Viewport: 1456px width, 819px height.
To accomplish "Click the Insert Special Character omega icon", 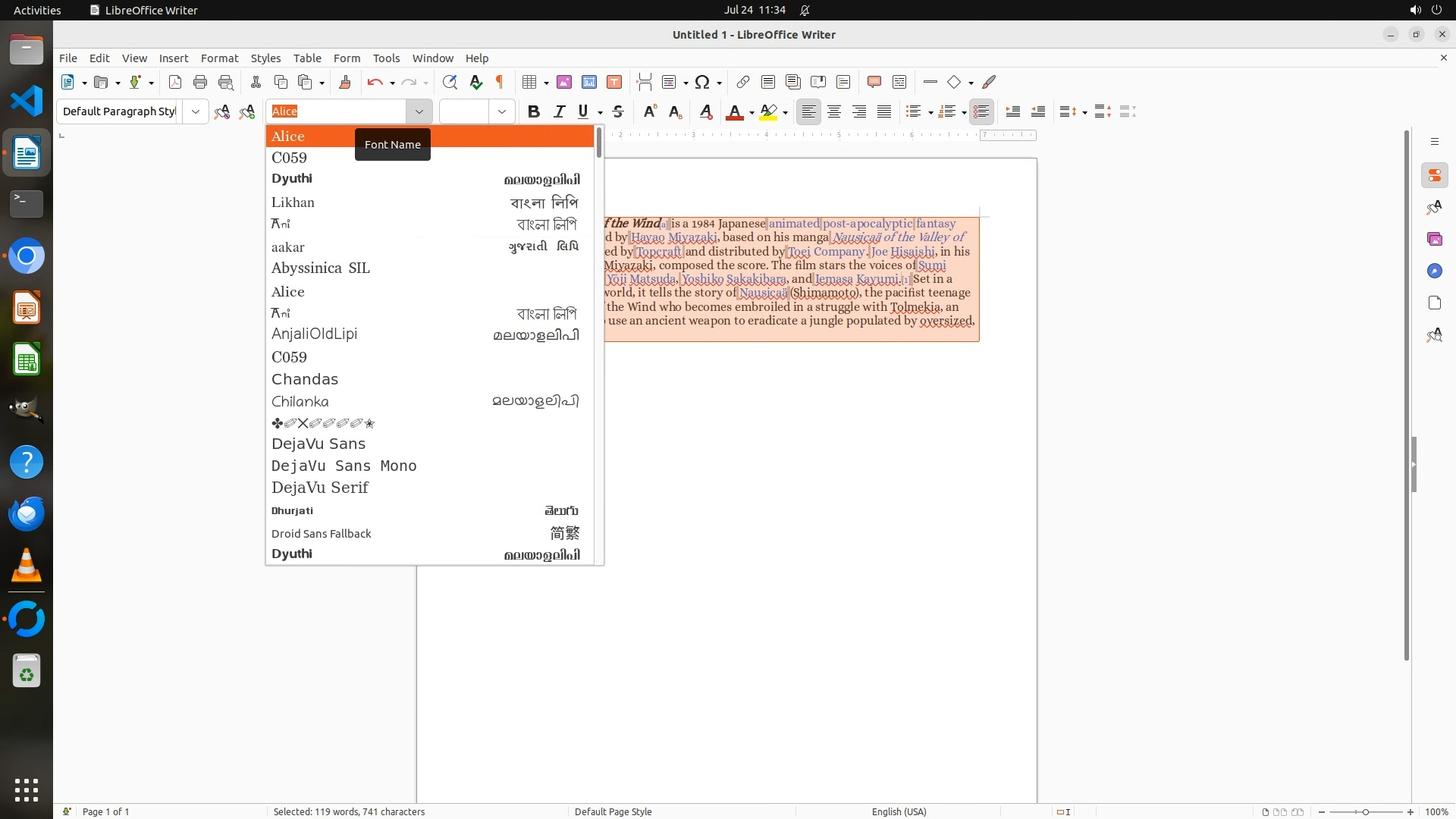I will tap(702, 82).
